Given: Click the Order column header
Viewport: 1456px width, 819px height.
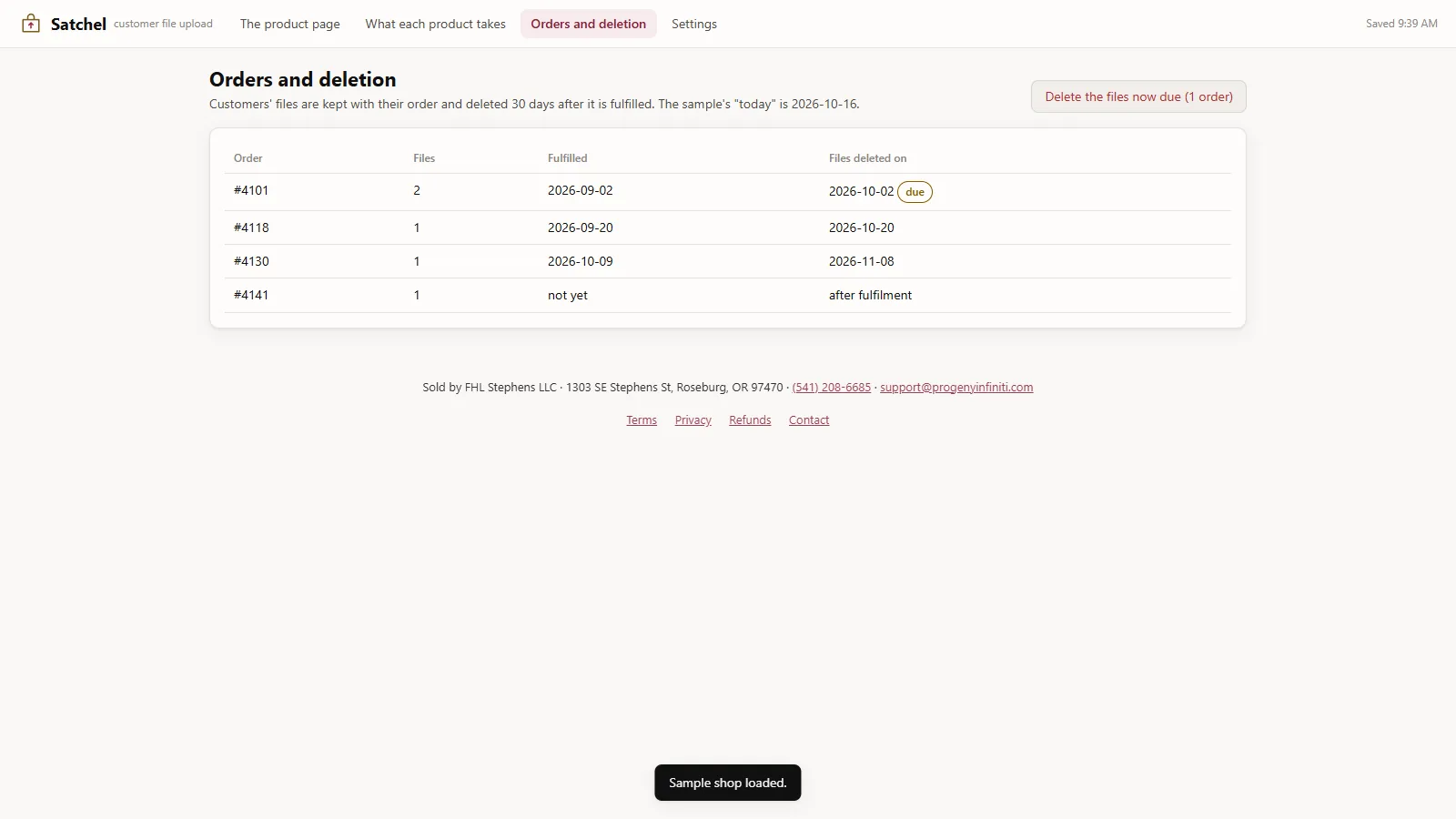Looking at the screenshot, I should pyautogui.click(x=248, y=158).
